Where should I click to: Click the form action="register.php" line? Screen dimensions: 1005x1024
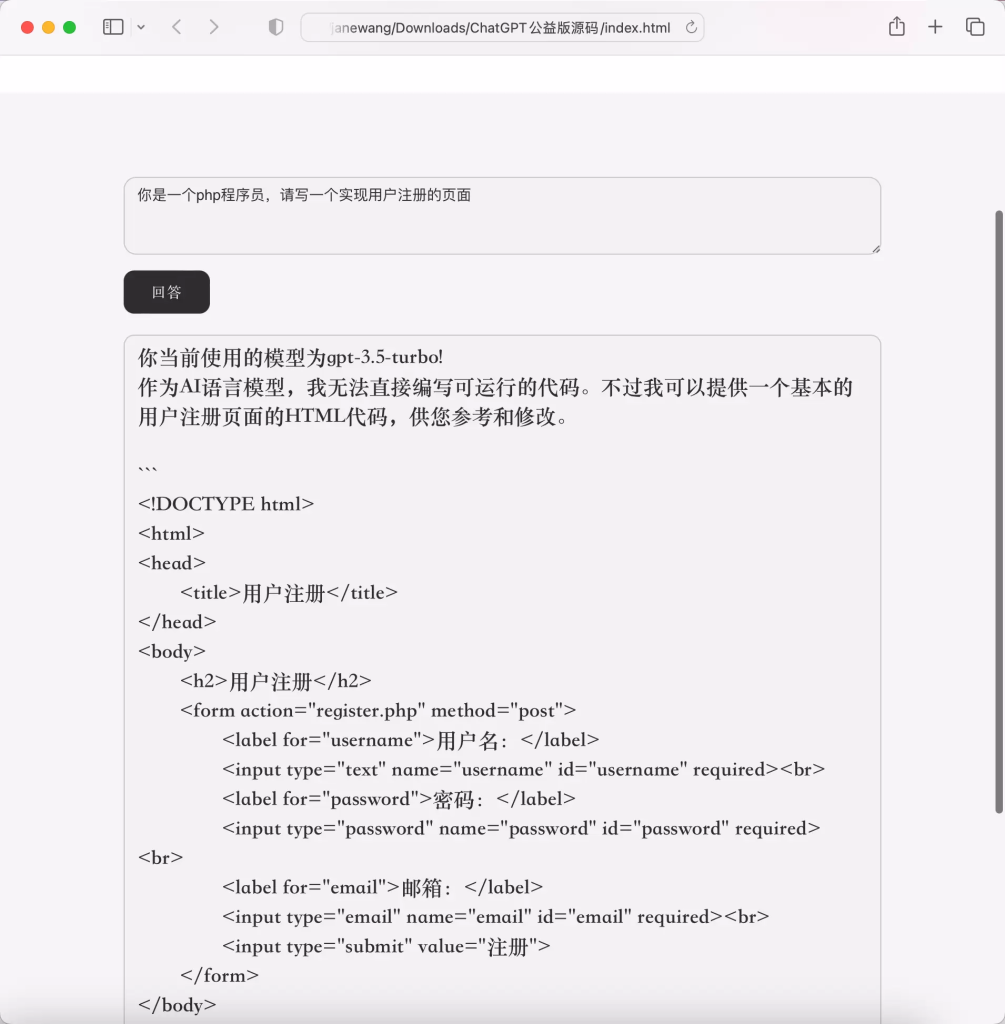pyautogui.click(x=378, y=711)
